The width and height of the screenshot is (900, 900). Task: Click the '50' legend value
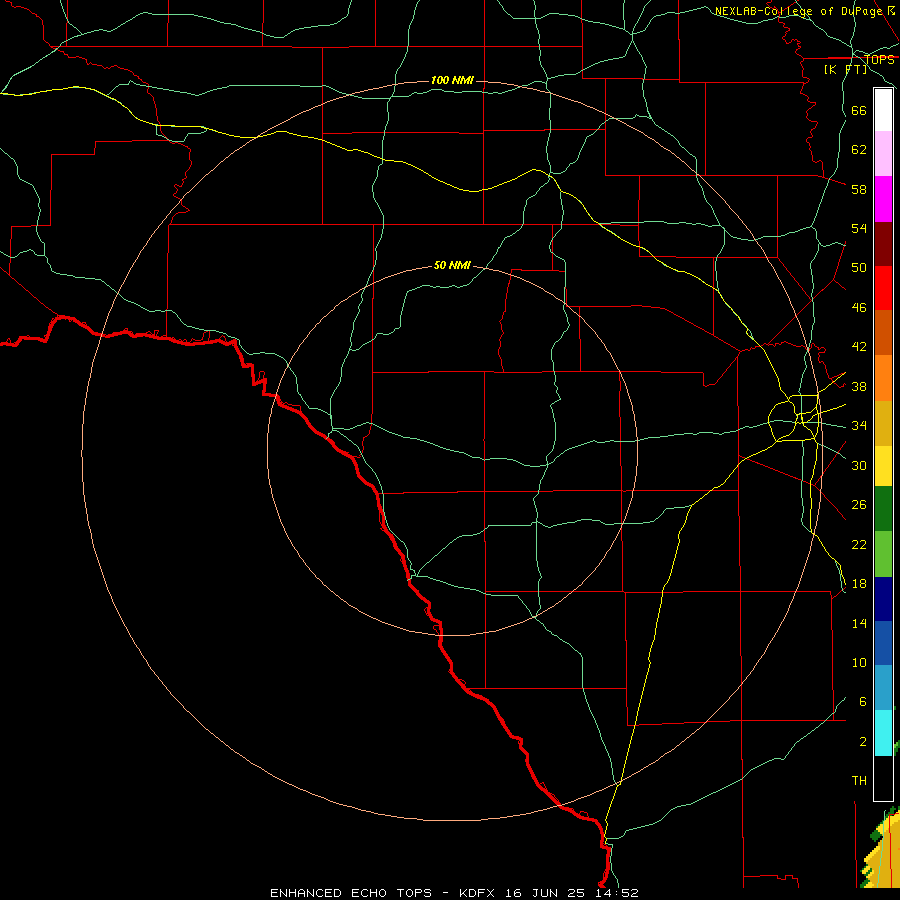pos(859,267)
